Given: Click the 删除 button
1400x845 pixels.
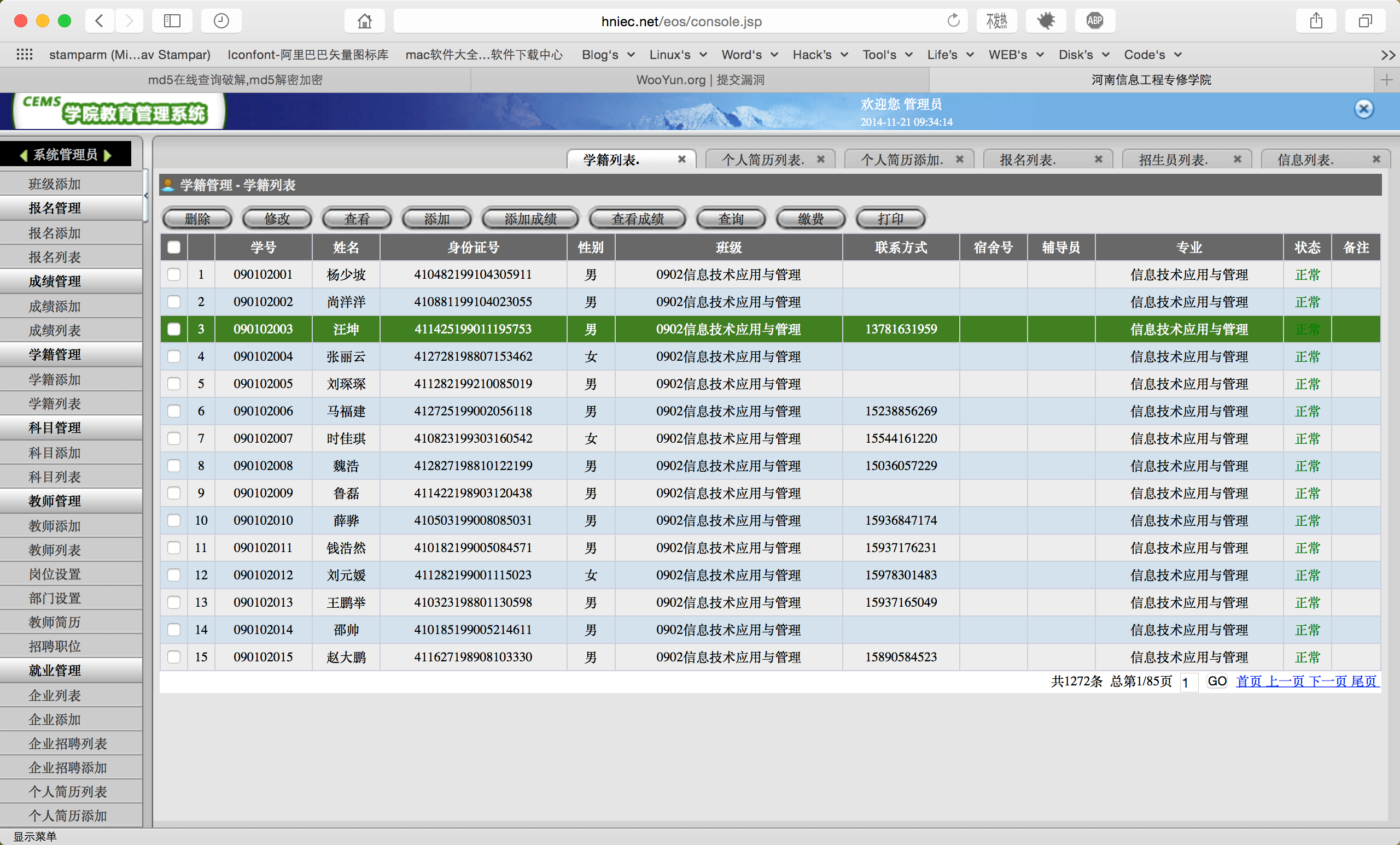Looking at the screenshot, I should click(197, 219).
